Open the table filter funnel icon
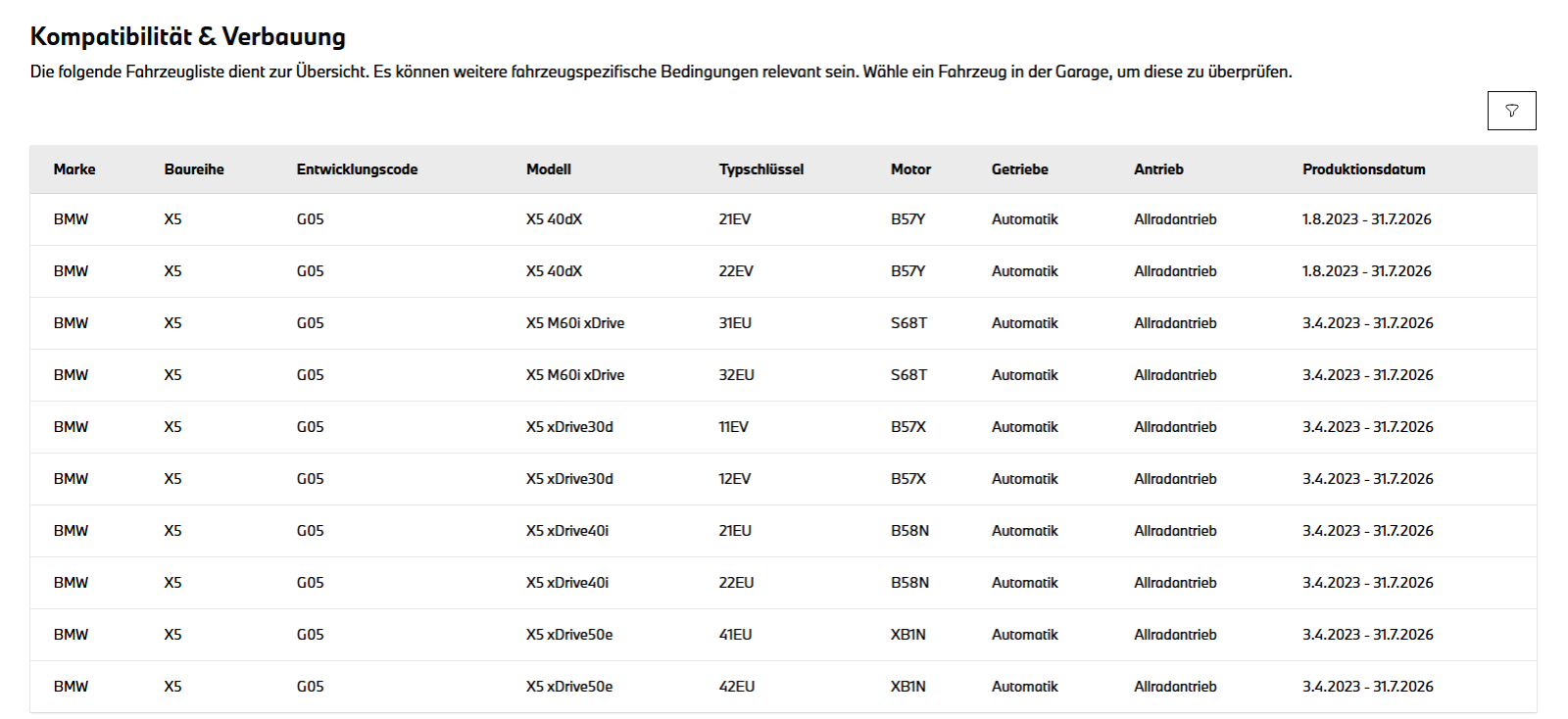 pyautogui.click(x=1511, y=111)
